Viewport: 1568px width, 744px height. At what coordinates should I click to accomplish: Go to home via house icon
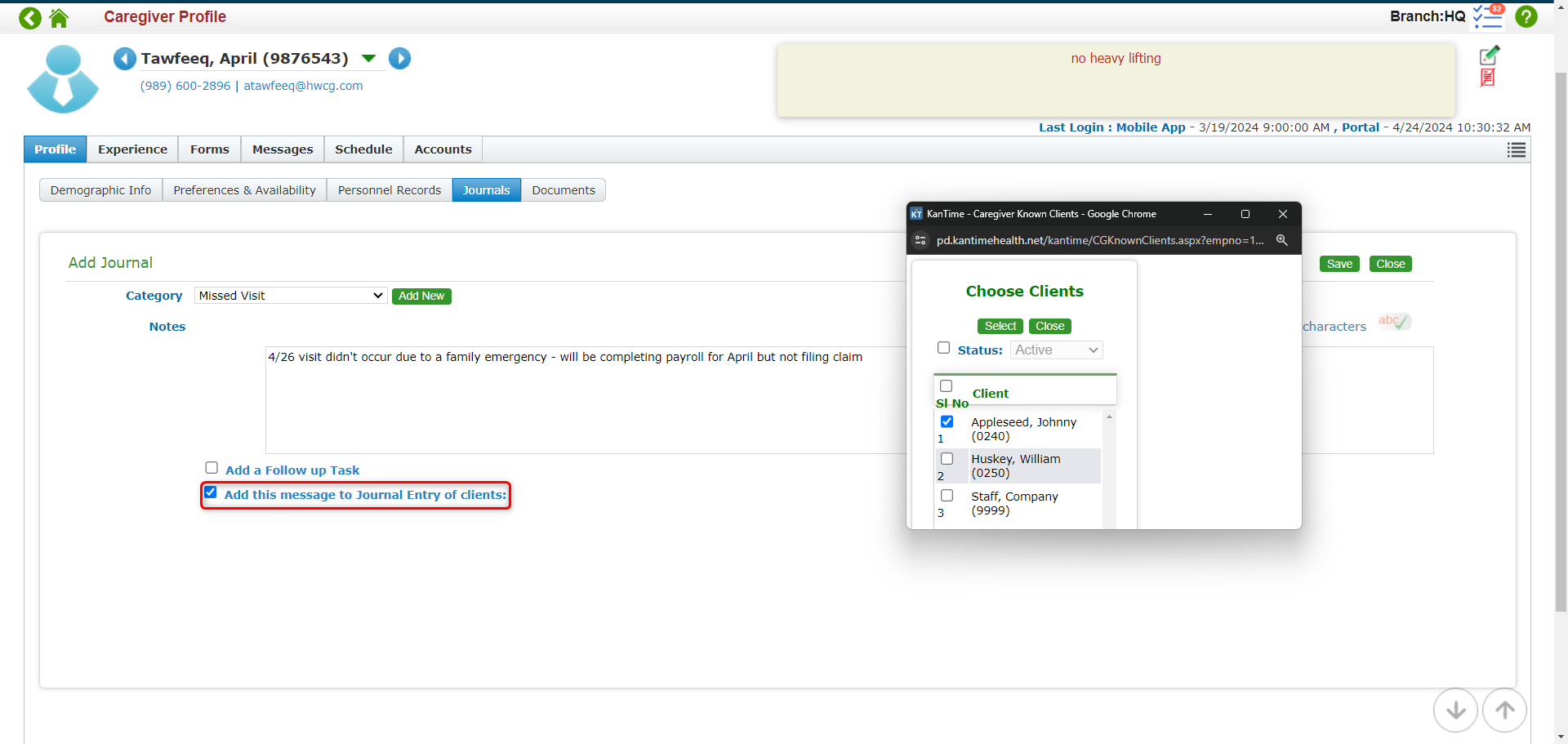click(59, 17)
